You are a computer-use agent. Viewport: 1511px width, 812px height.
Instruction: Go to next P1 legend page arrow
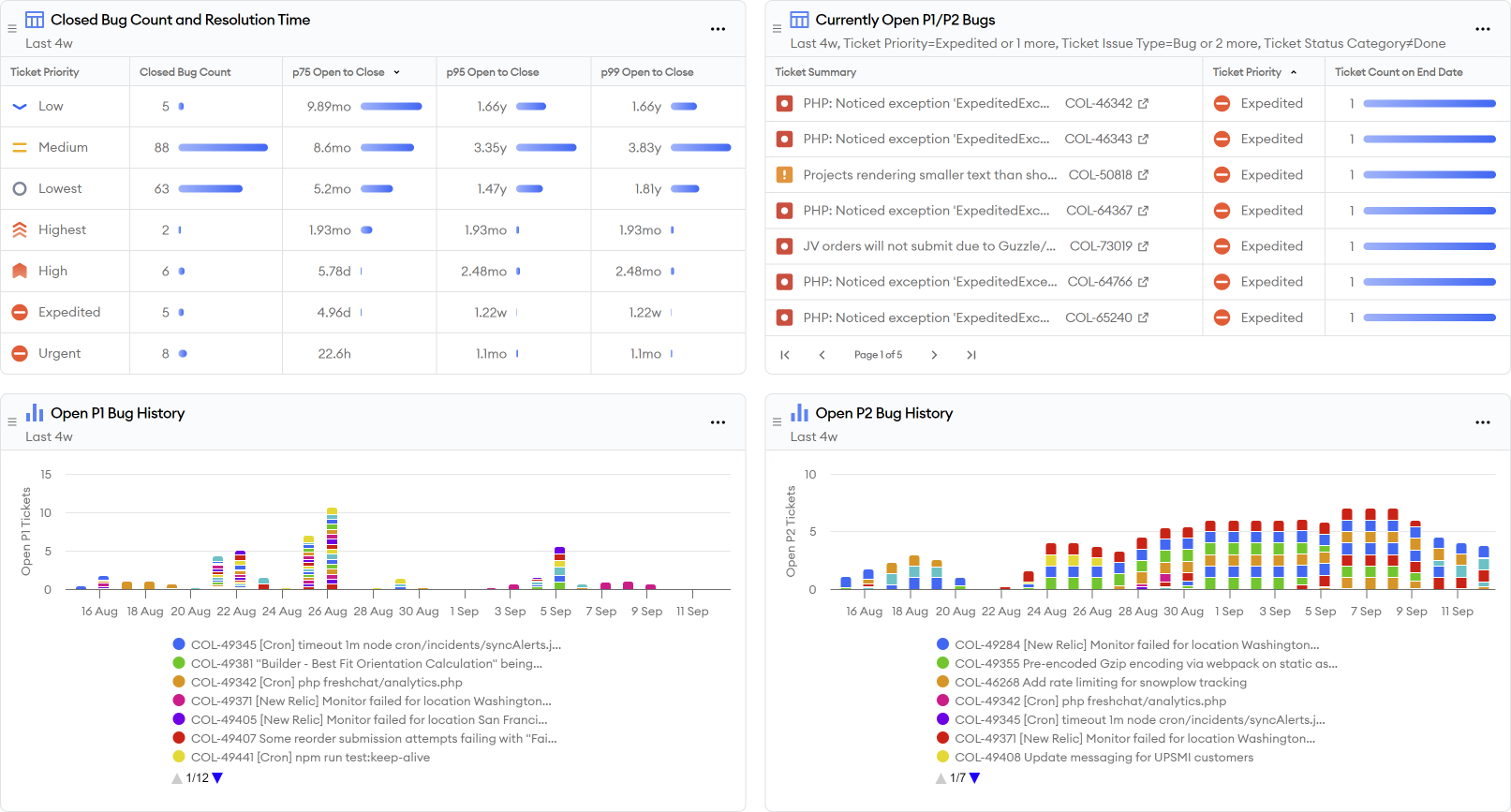pos(217,778)
